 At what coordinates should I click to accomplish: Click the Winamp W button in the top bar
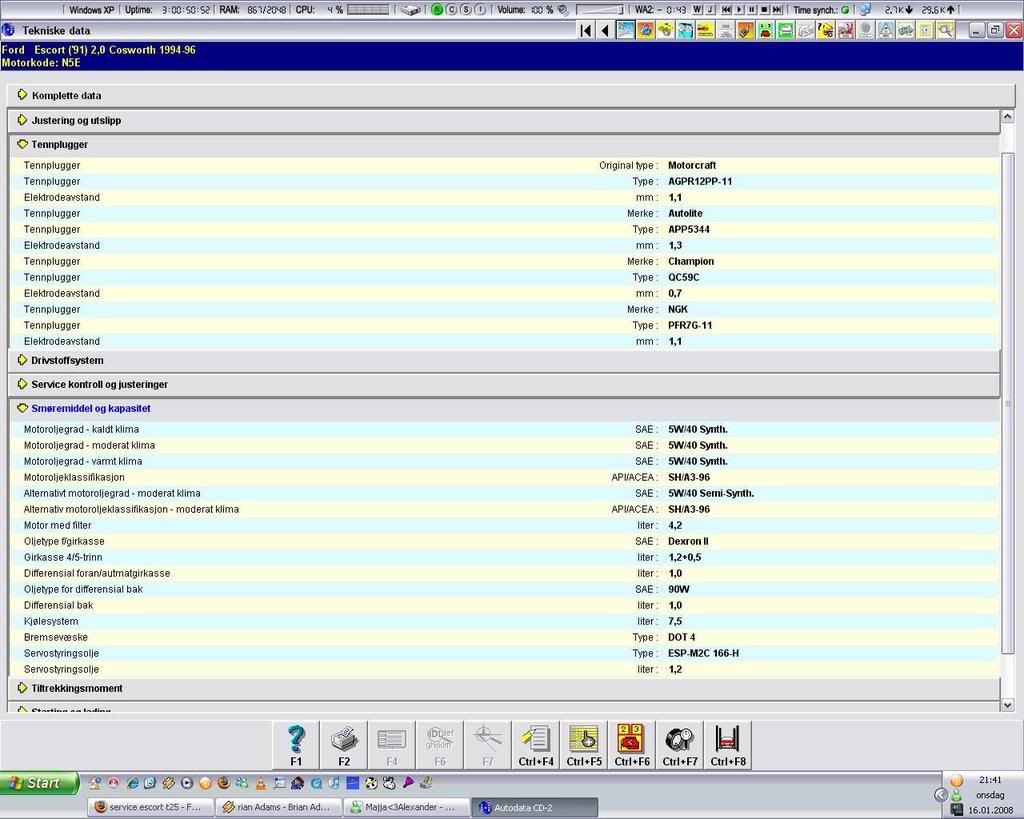pos(697,10)
